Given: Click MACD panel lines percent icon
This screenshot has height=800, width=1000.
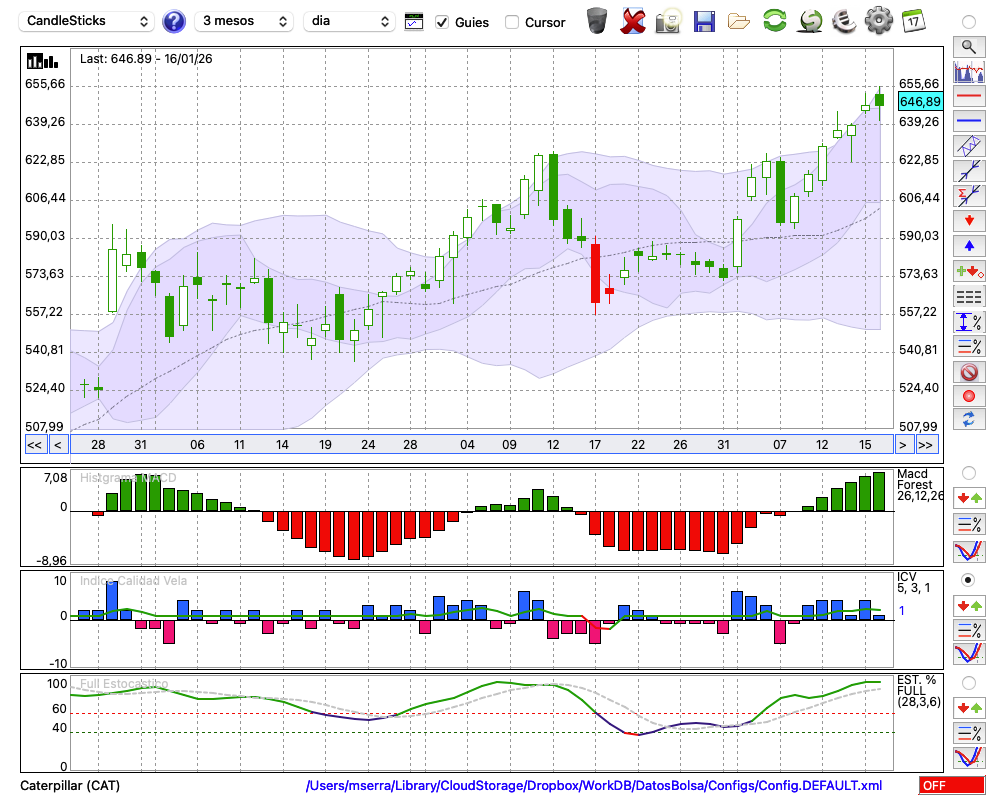Looking at the screenshot, I should (969, 524).
